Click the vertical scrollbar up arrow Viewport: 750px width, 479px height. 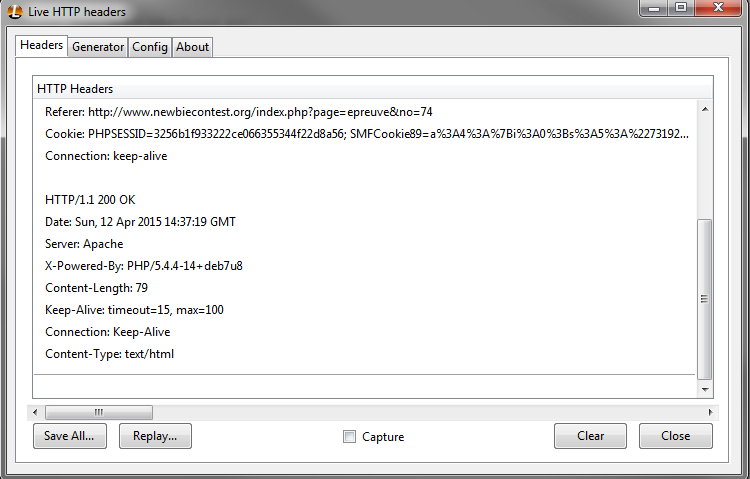tap(705, 110)
